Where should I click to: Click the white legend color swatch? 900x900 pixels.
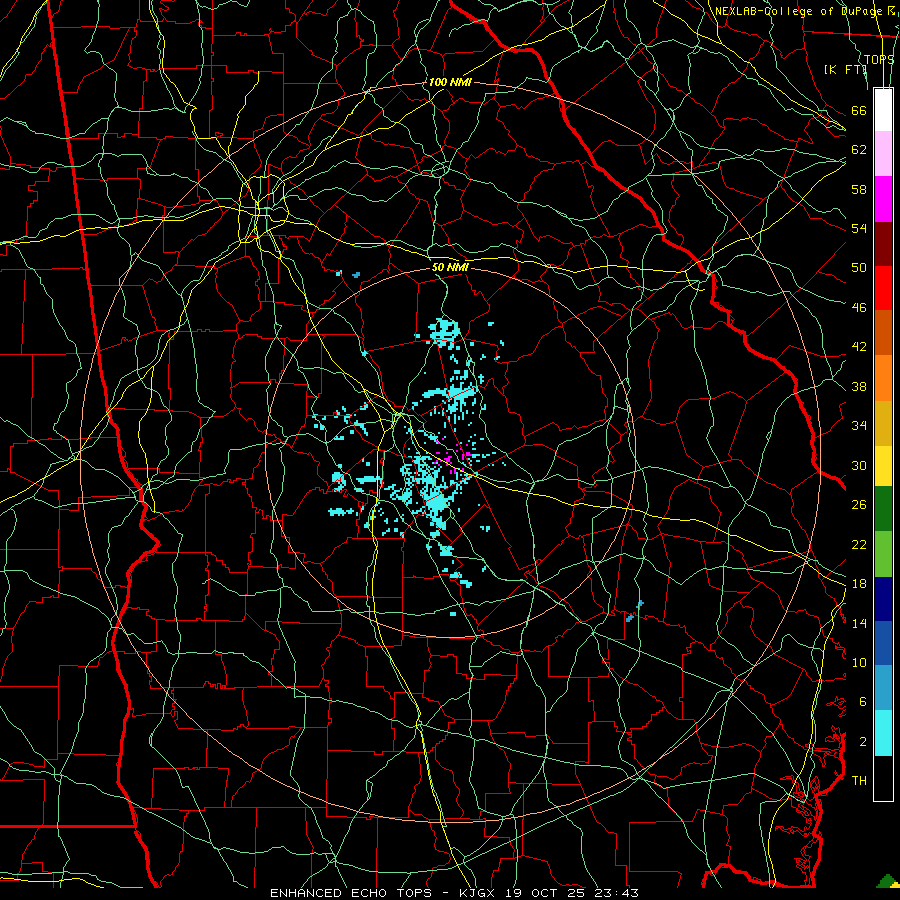coord(883,110)
